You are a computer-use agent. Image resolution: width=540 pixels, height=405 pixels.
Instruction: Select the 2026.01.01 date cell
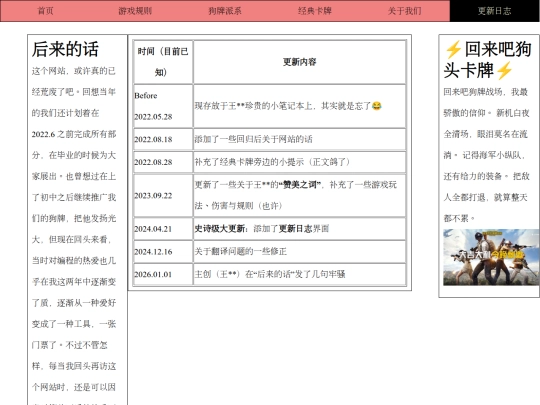163,274
